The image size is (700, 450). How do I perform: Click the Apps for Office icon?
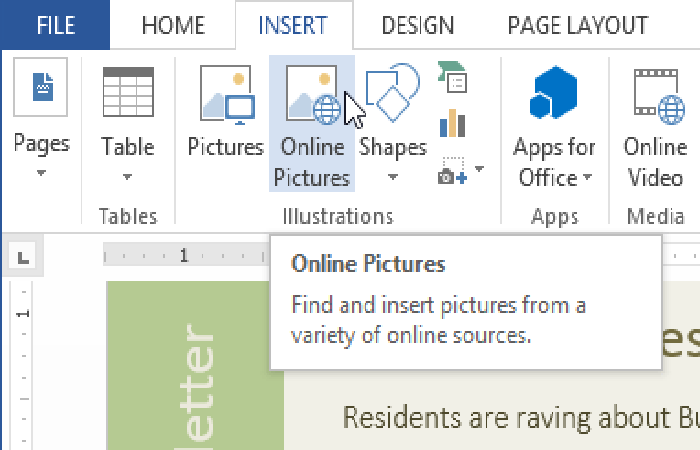pyautogui.click(x=554, y=92)
